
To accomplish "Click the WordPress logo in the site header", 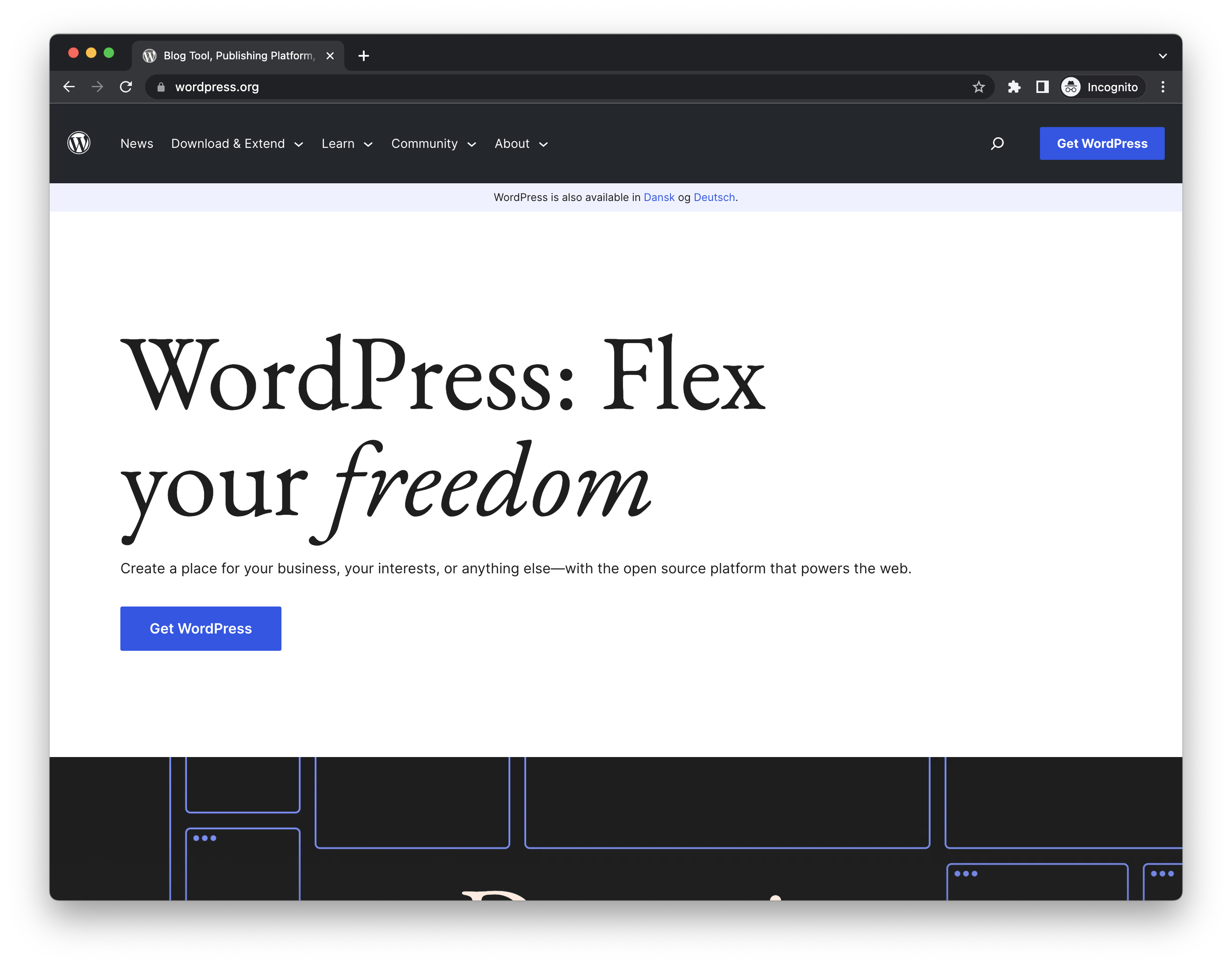I will [x=79, y=143].
